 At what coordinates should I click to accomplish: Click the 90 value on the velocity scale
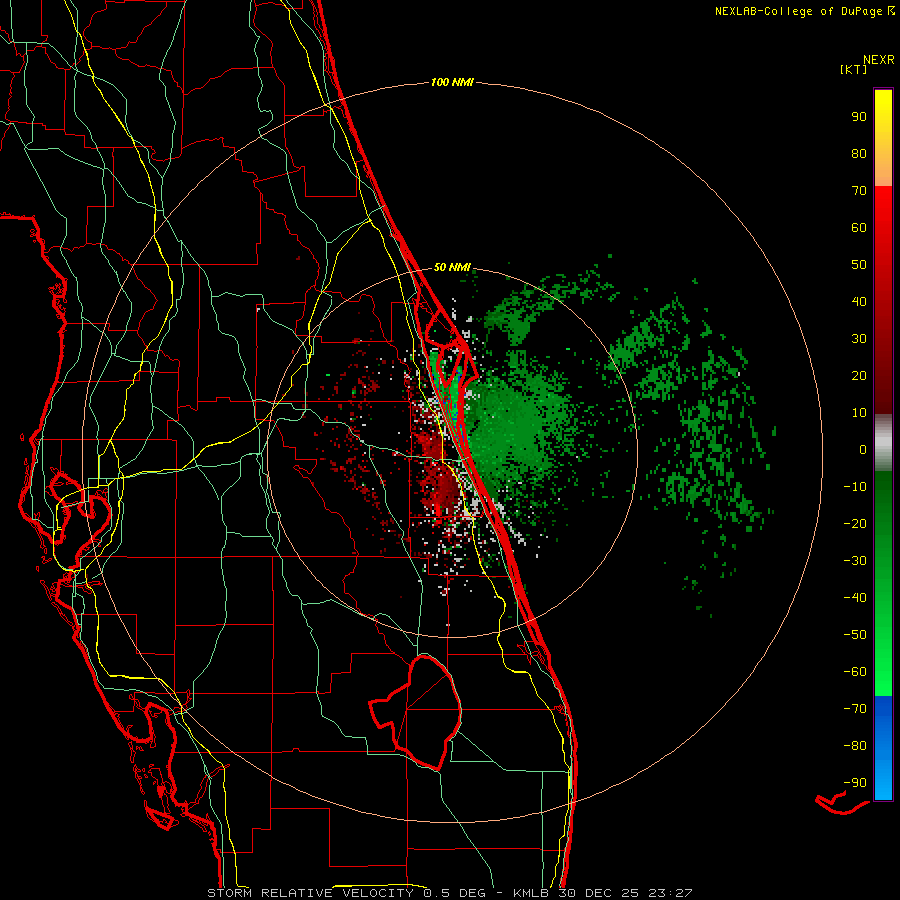coord(859,117)
